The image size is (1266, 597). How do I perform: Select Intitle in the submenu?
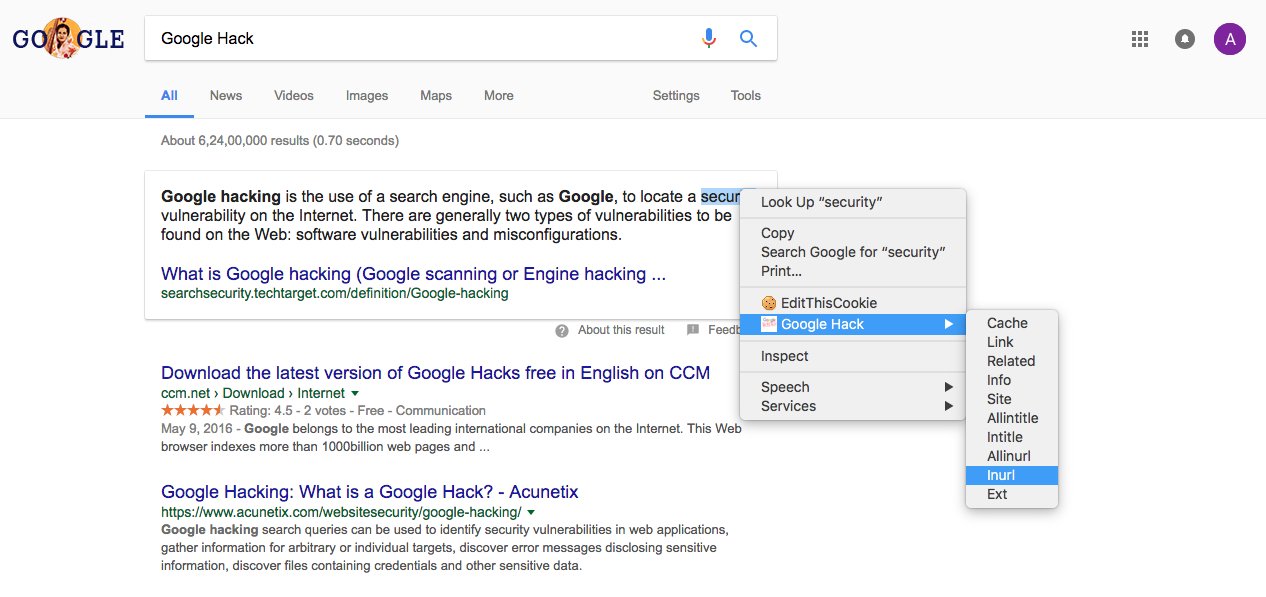click(1012, 437)
